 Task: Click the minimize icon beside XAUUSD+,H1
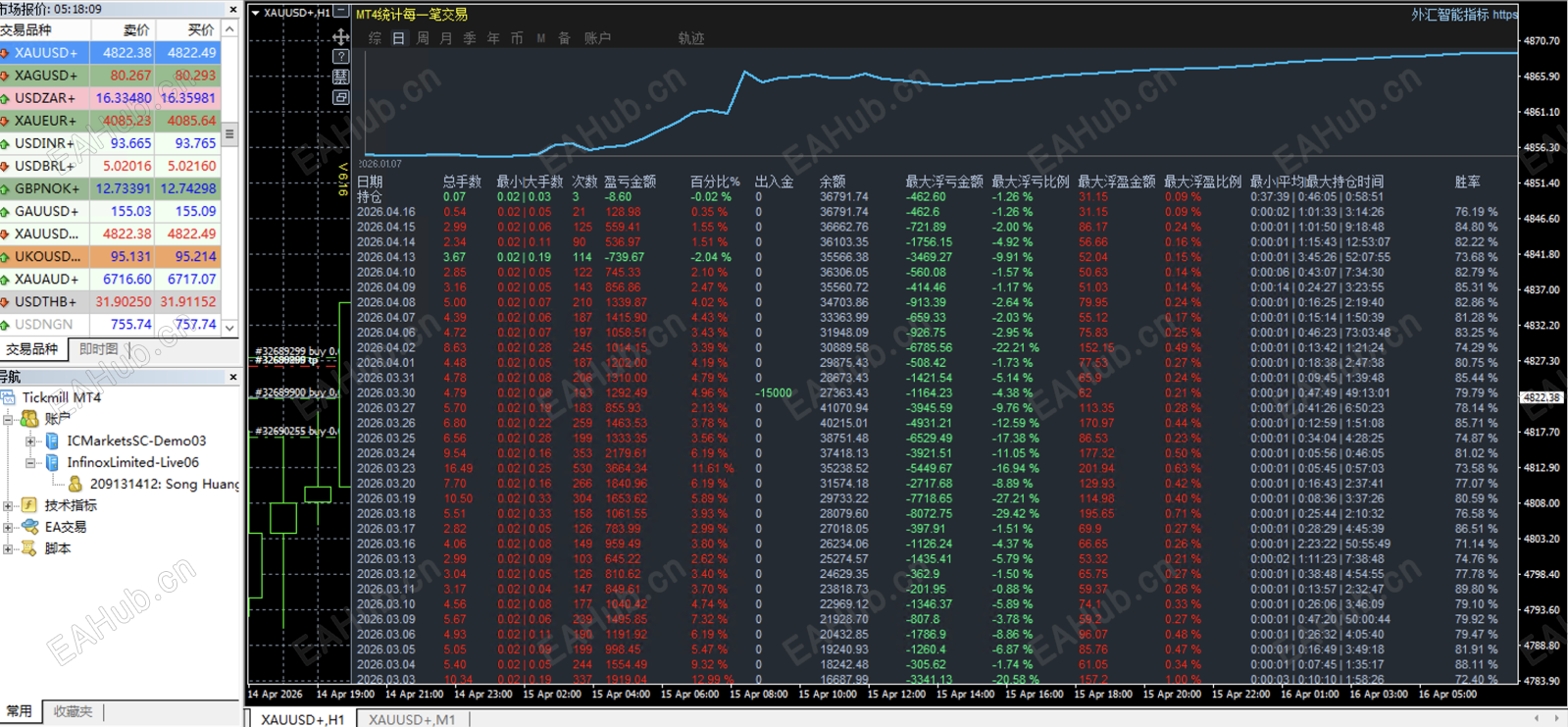point(340,12)
